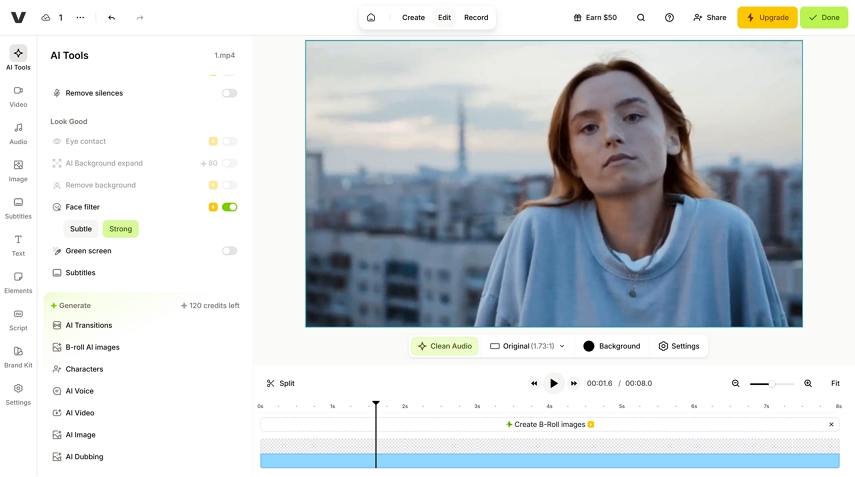The width and height of the screenshot is (855, 477).
Task: Open AI Transitions generator
Action: tap(82, 325)
